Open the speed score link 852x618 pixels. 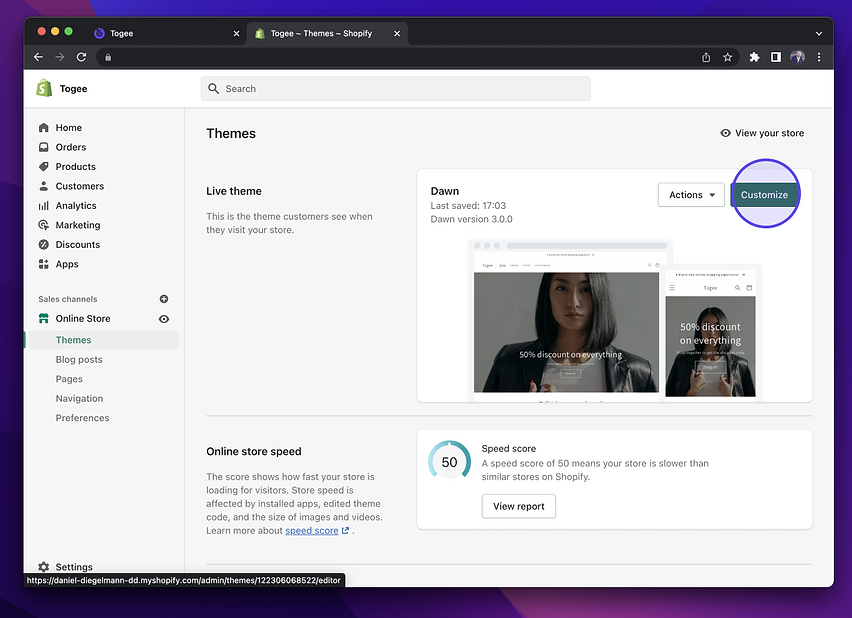pos(312,530)
